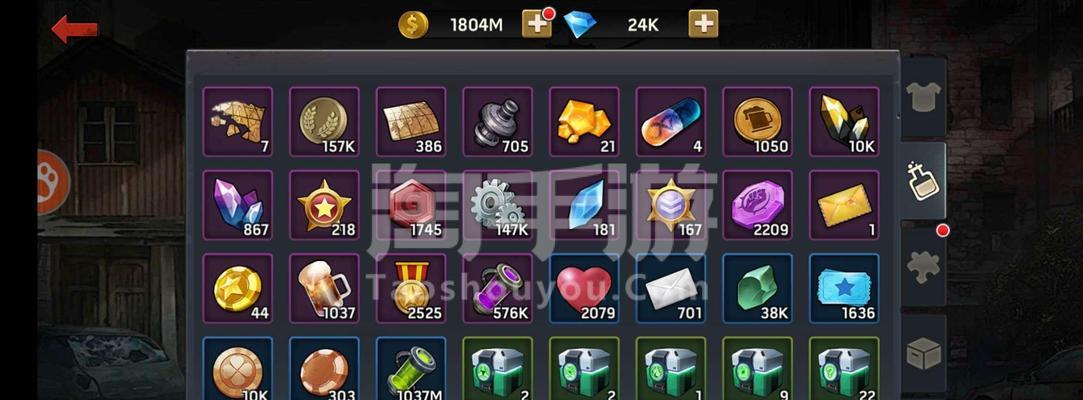This screenshot has height=400, width=1083.
Task: Open the clothing shirt tab
Action: 923,97
